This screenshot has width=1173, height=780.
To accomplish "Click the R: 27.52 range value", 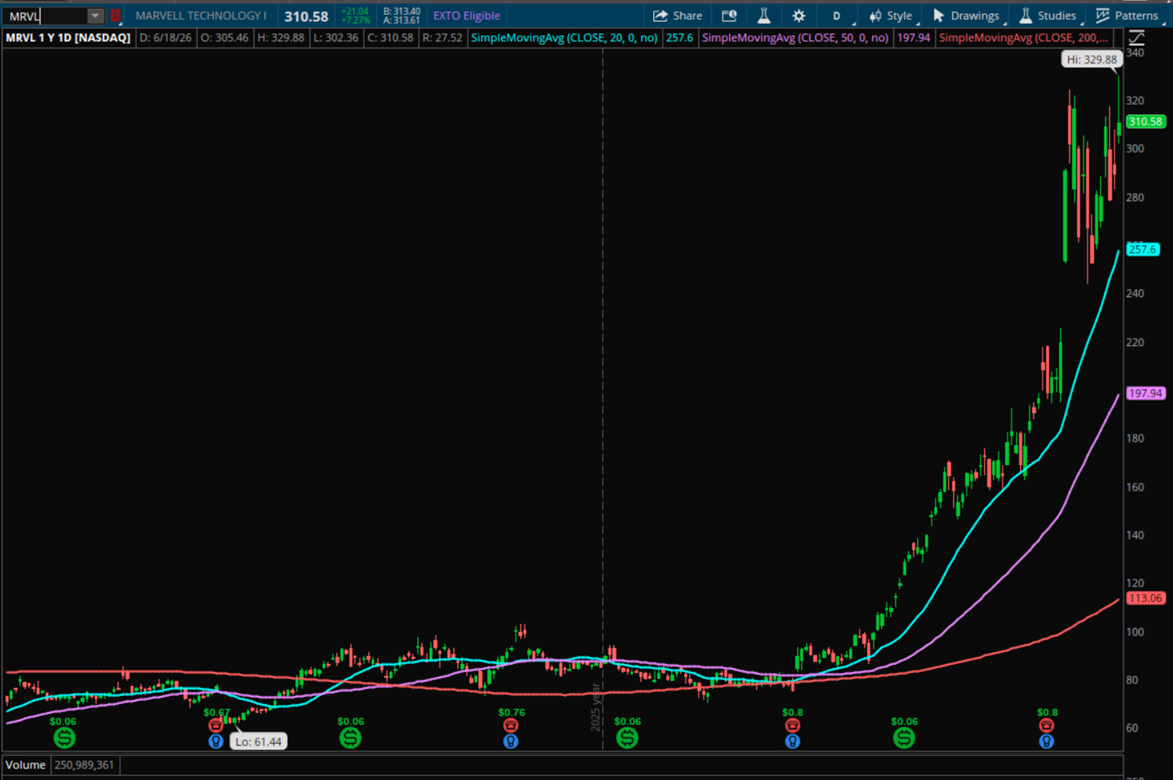I will click(x=442, y=37).
